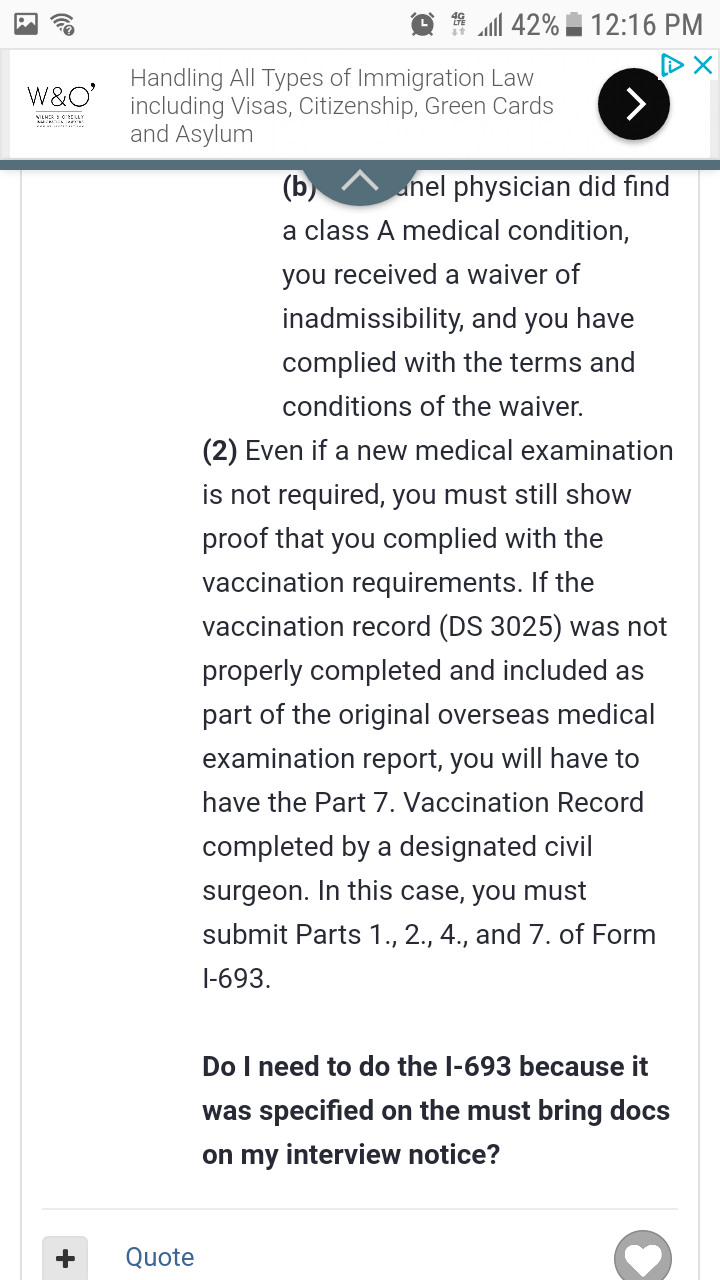Click the AdChoices triangle icon
720x1280 pixels.
coord(673,66)
